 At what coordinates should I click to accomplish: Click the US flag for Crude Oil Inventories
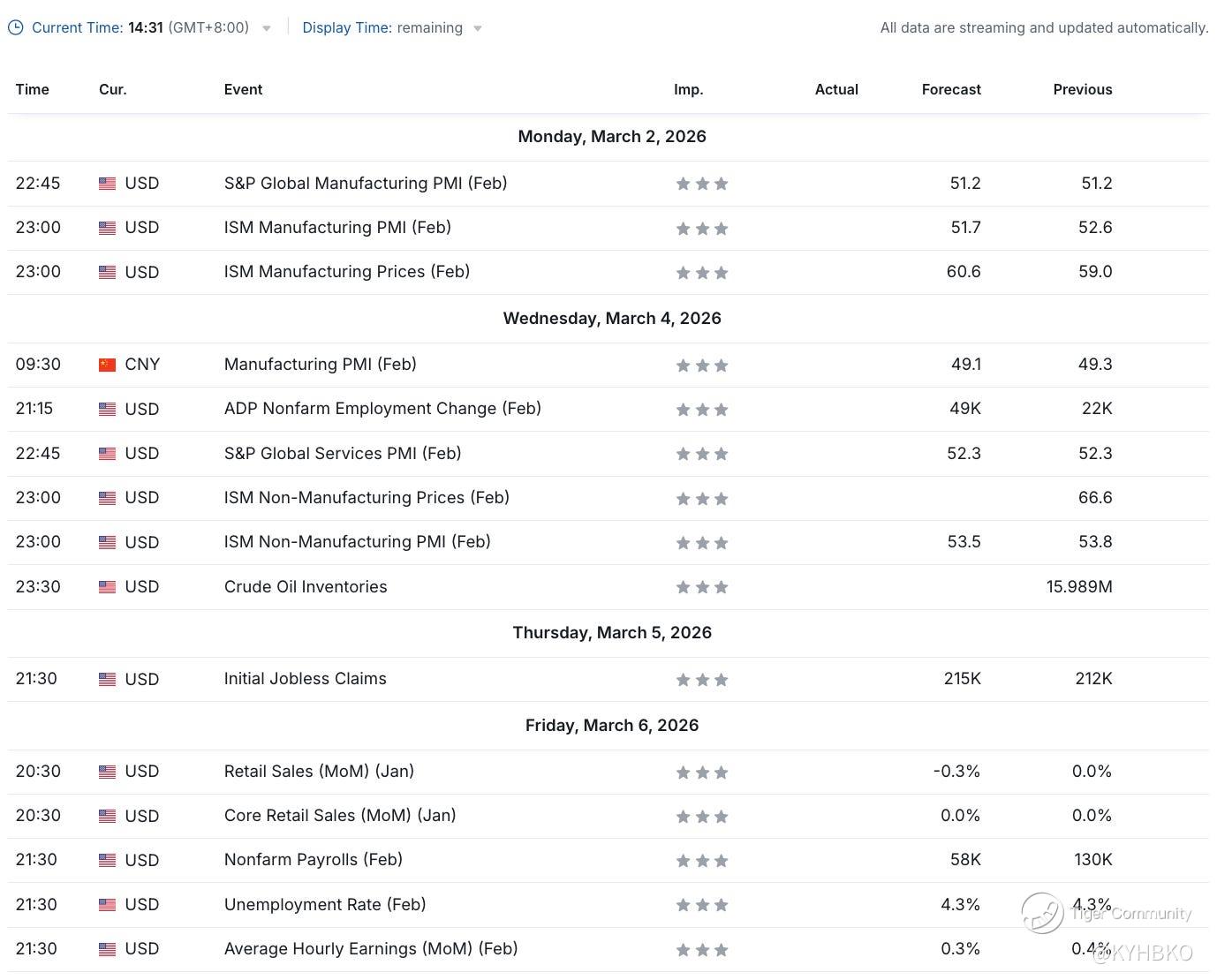(x=107, y=587)
